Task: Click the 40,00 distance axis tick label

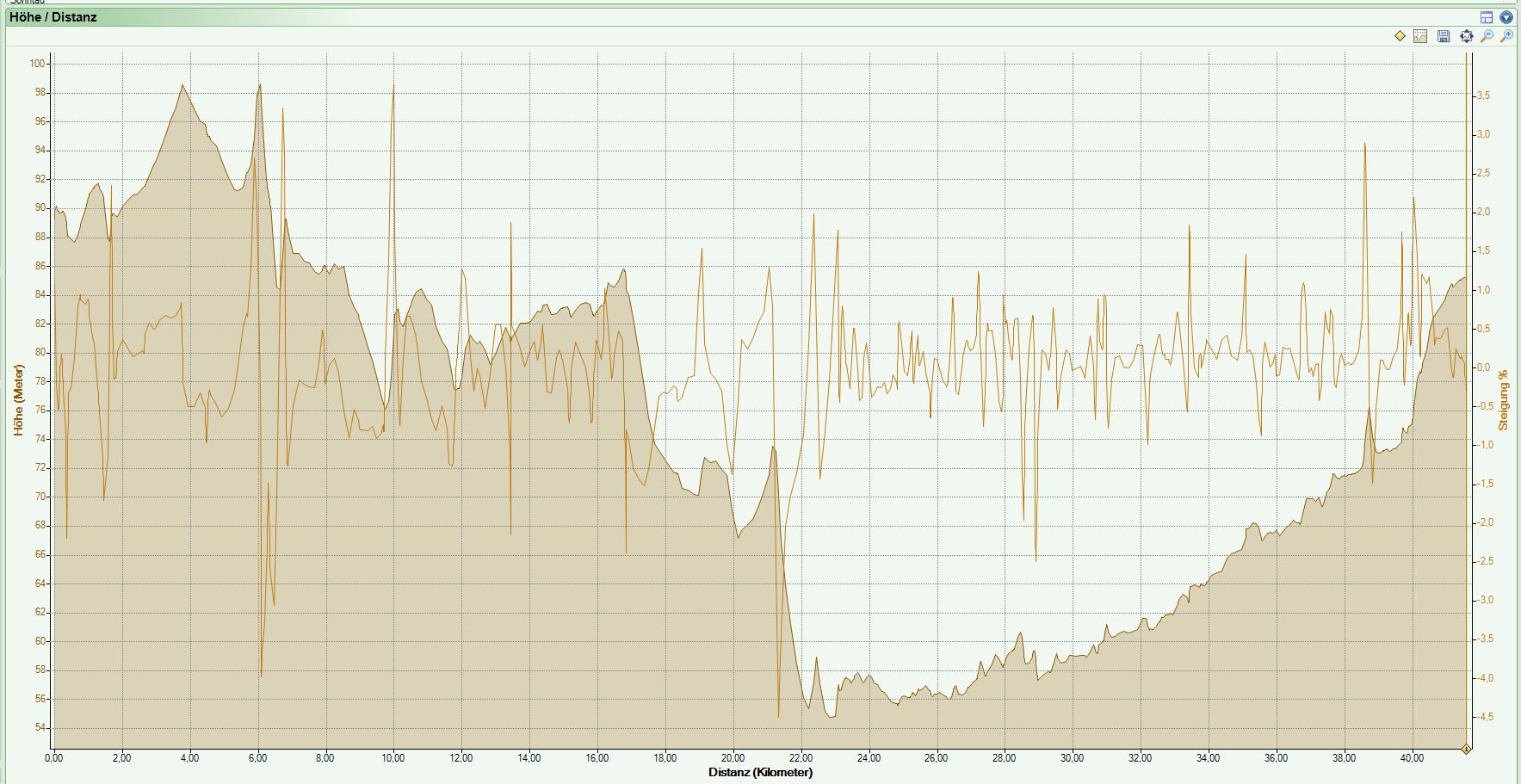Action: coord(1412,758)
